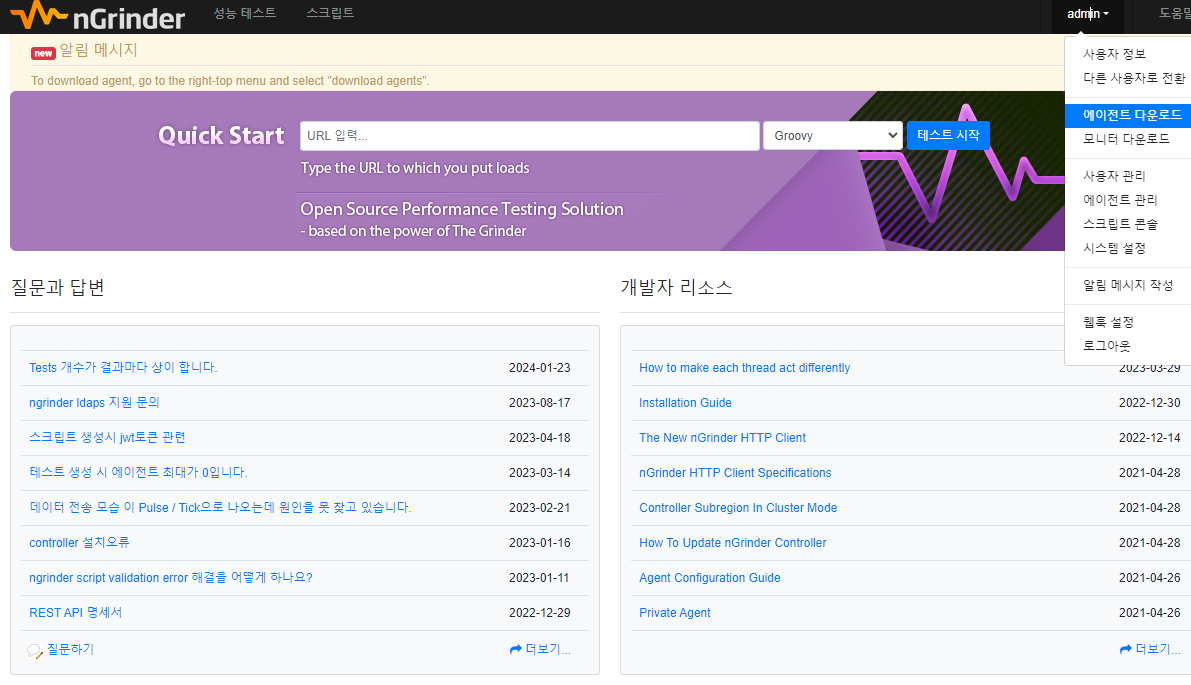Screen dimensions: 1191x685
Task: Open the 도움말 menu
Action: point(1174,13)
